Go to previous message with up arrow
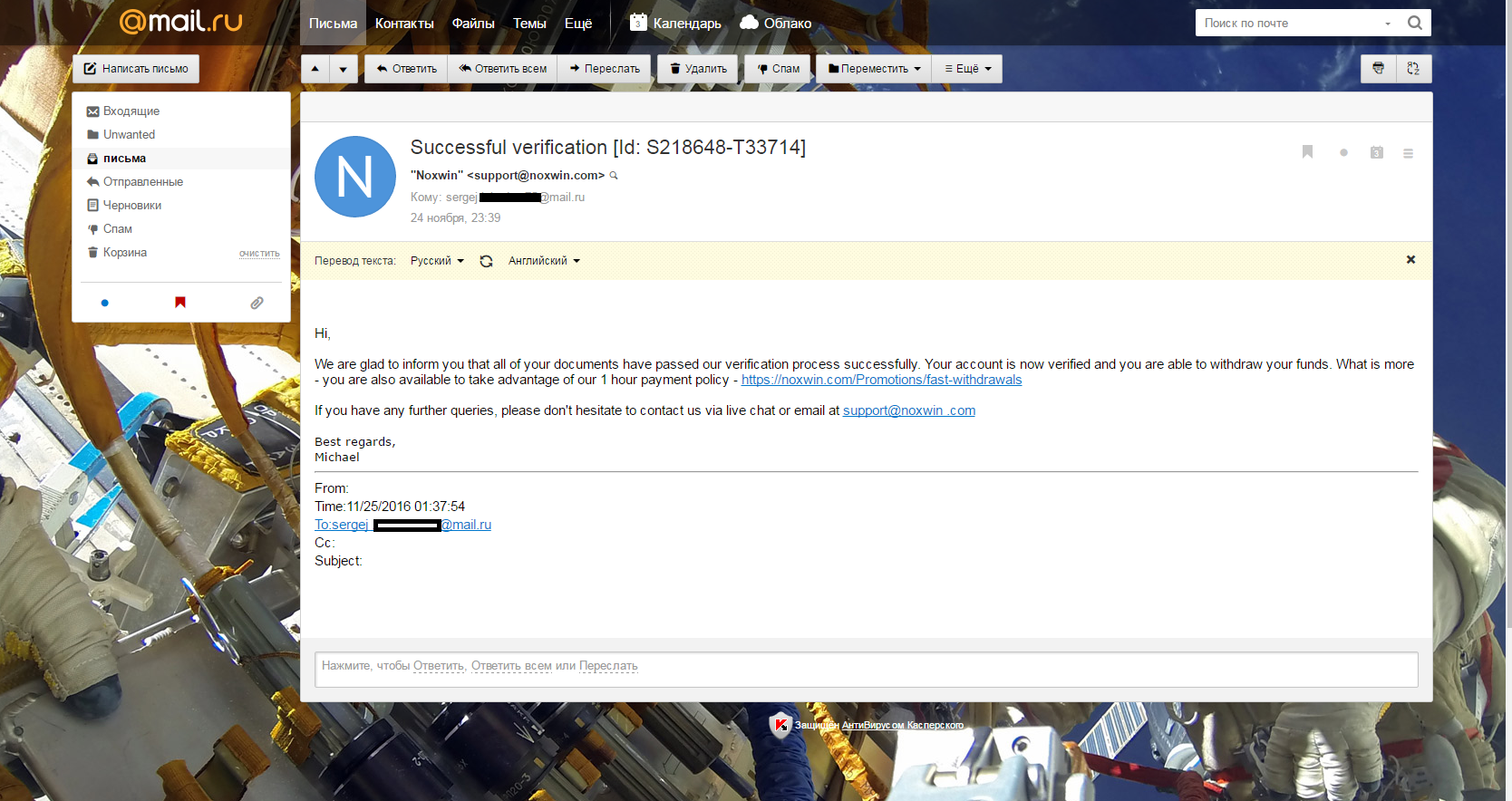1512x801 pixels. pyautogui.click(x=315, y=69)
